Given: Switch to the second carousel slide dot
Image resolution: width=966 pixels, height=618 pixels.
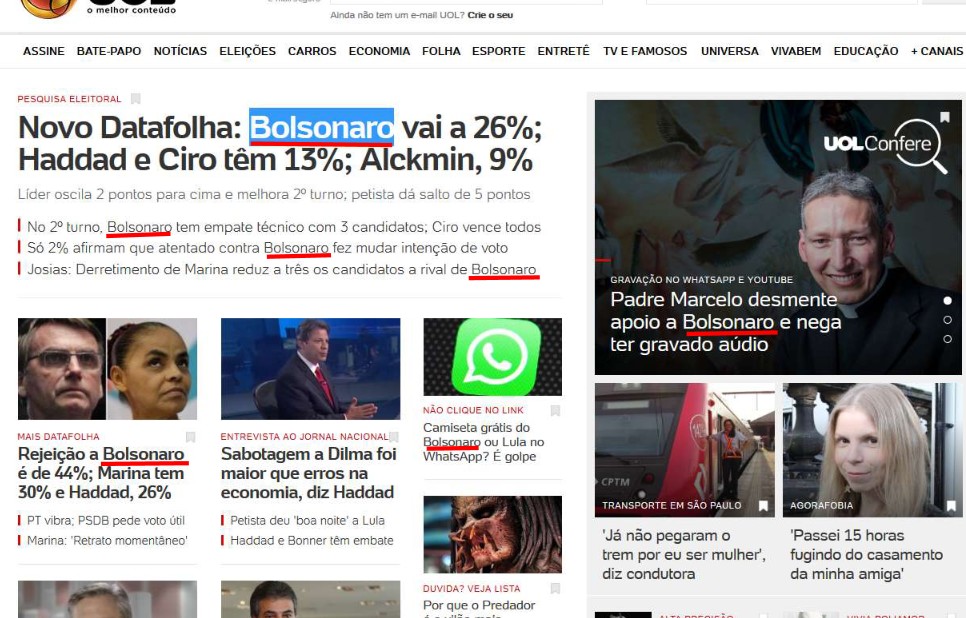Looking at the screenshot, I should [x=948, y=320].
